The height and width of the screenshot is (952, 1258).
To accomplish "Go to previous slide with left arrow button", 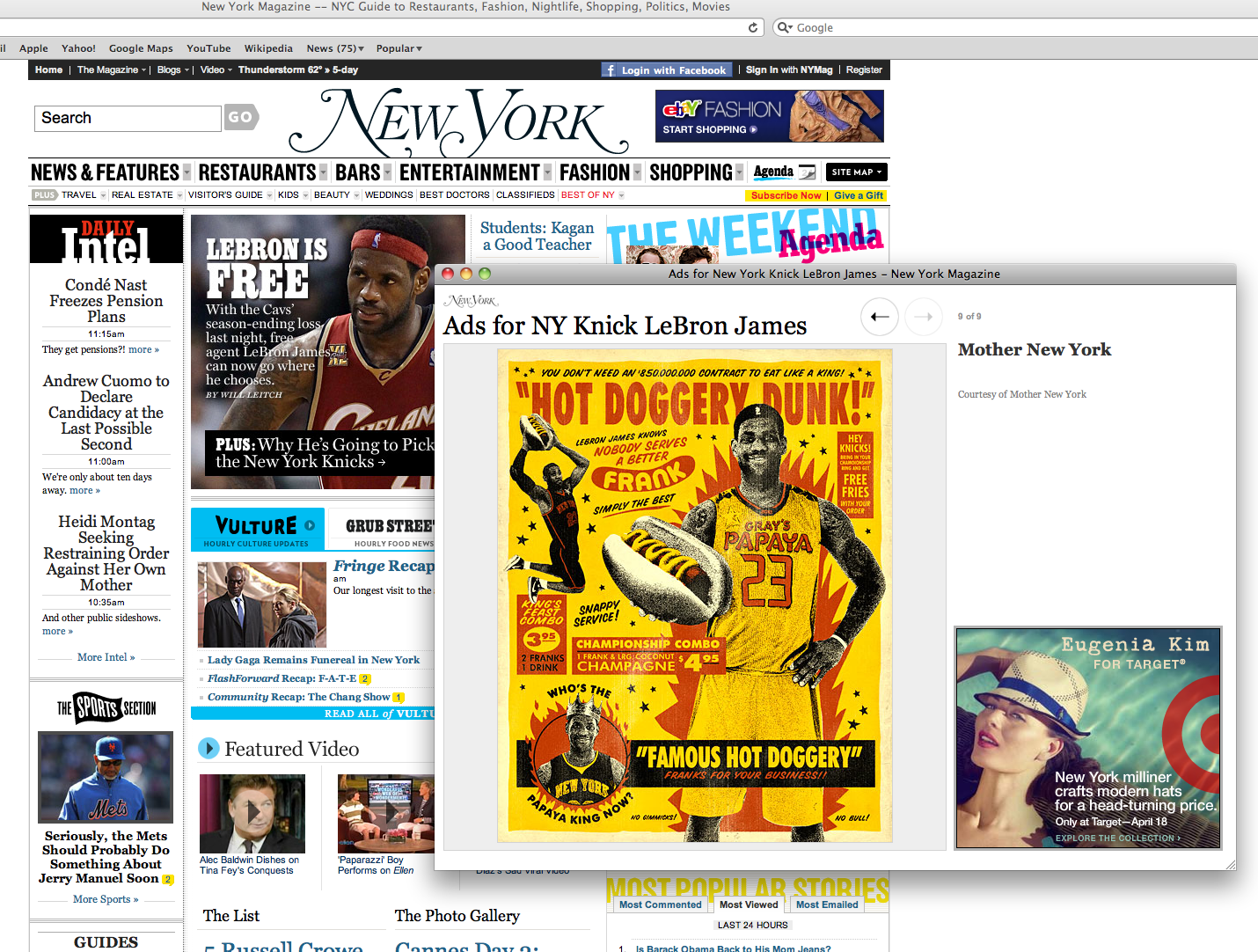I will [x=879, y=317].
